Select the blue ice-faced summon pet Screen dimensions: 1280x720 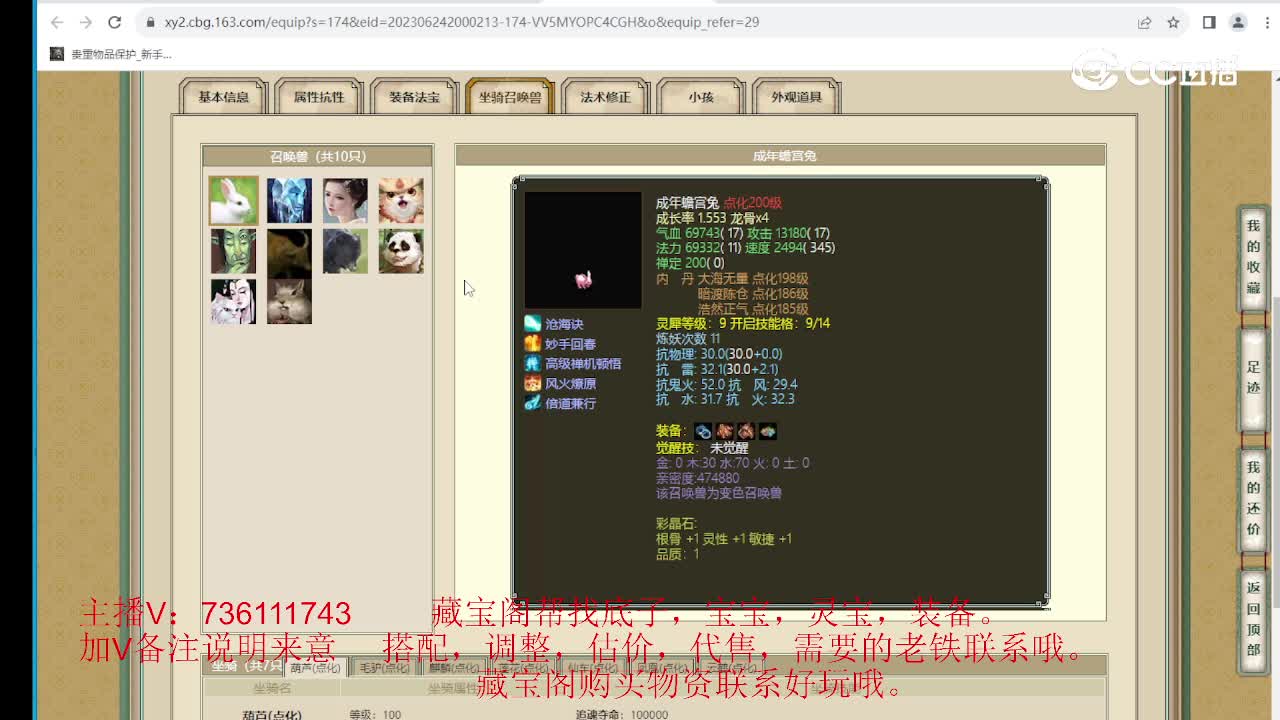coord(290,201)
